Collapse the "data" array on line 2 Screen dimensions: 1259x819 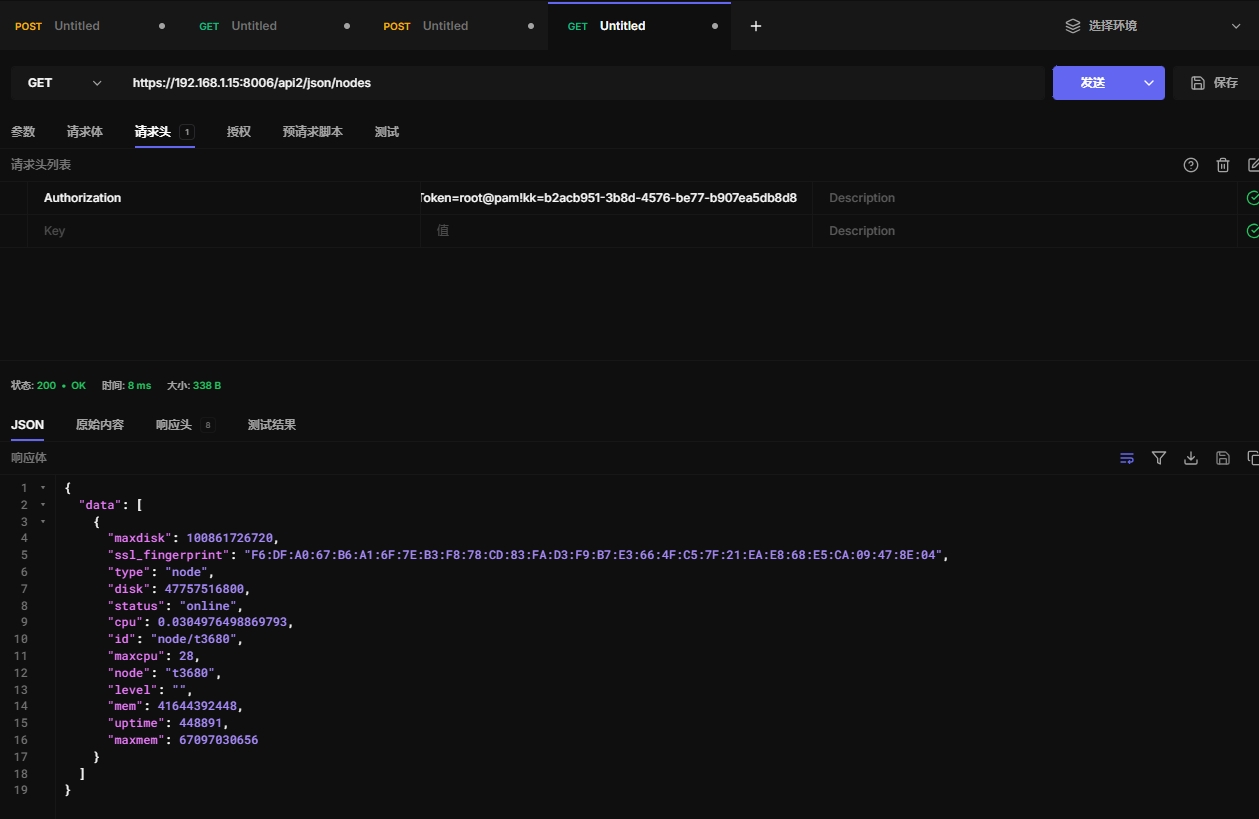coord(43,505)
